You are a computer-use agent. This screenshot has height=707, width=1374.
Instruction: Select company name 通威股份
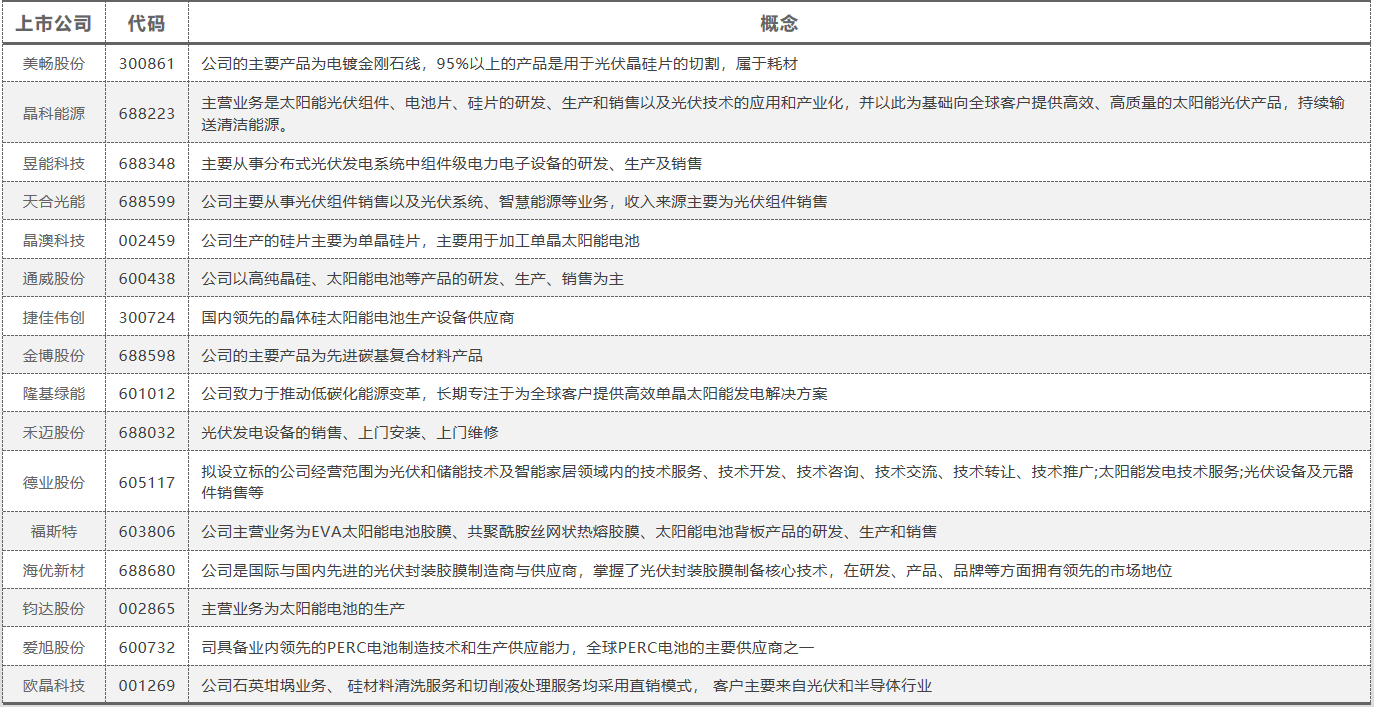[x=54, y=279]
